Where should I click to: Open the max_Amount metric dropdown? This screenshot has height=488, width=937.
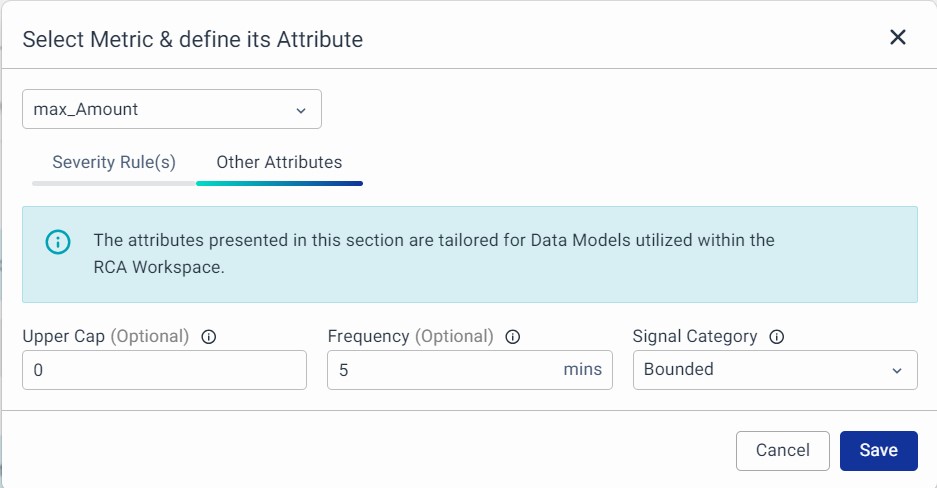coord(171,110)
